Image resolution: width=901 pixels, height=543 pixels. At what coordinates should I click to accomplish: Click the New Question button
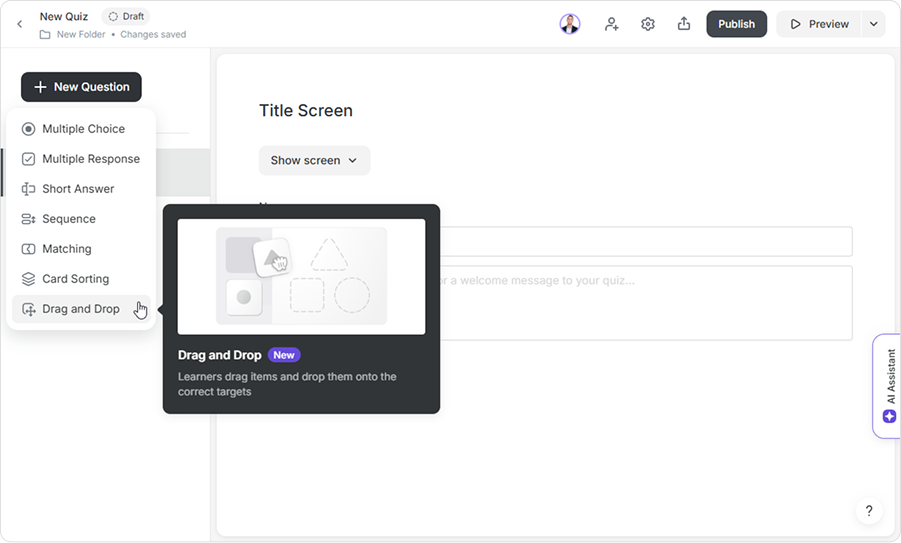click(x=81, y=87)
